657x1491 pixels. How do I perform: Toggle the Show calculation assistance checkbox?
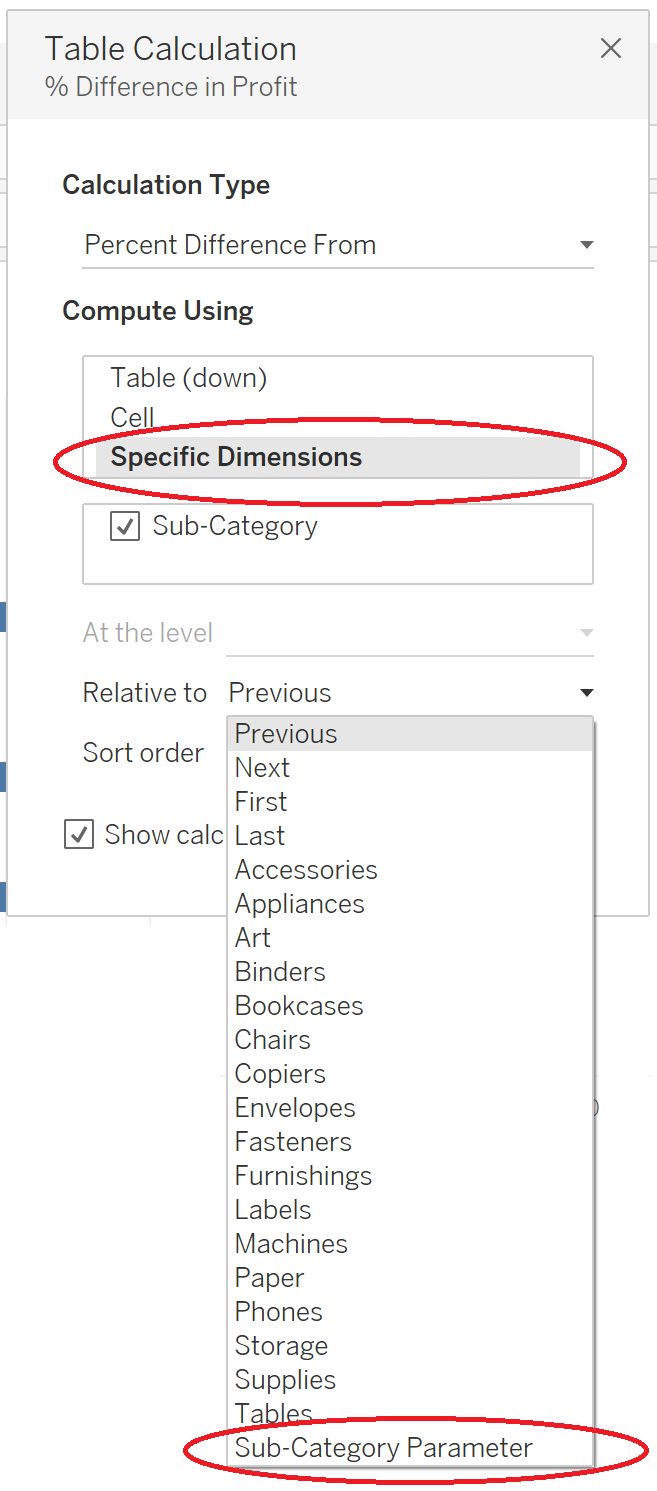[79, 834]
